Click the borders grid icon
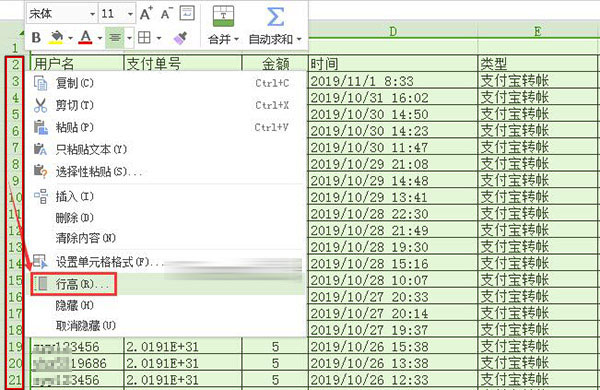Viewport: 600px width, 390px height. click(x=144, y=38)
